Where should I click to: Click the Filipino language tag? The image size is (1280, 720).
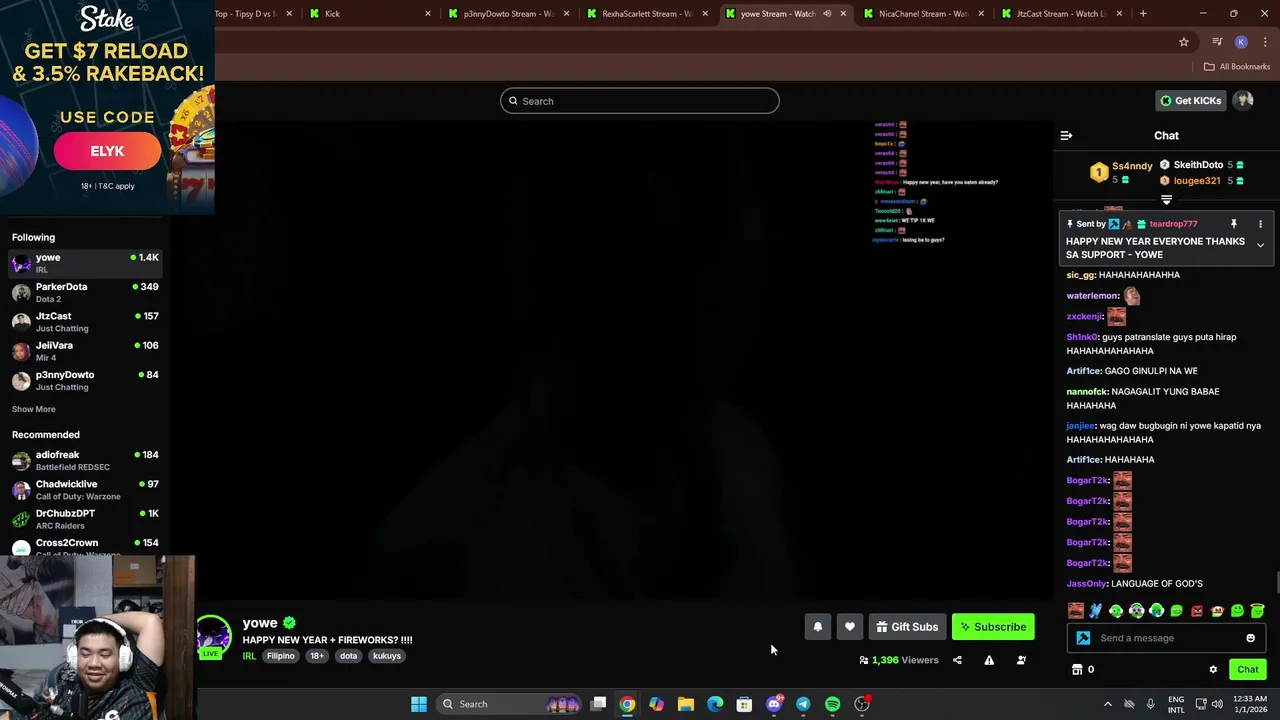pyautogui.click(x=280, y=656)
